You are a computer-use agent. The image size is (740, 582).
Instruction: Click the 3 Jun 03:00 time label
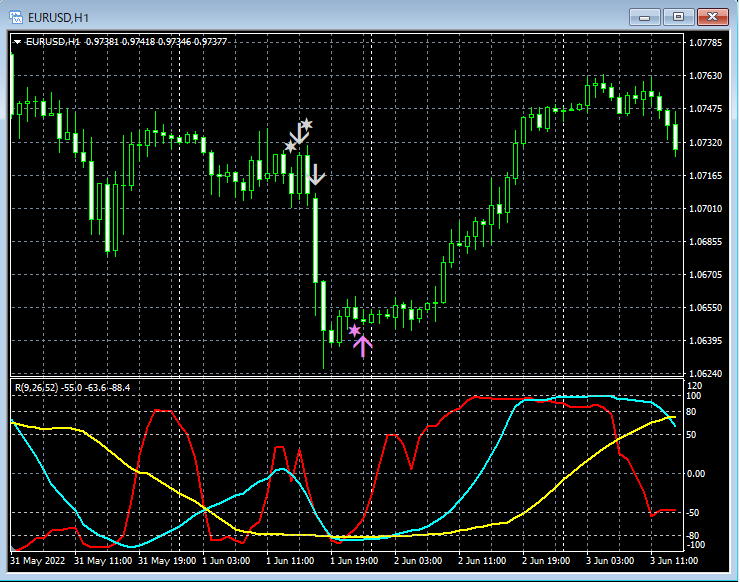coord(610,561)
